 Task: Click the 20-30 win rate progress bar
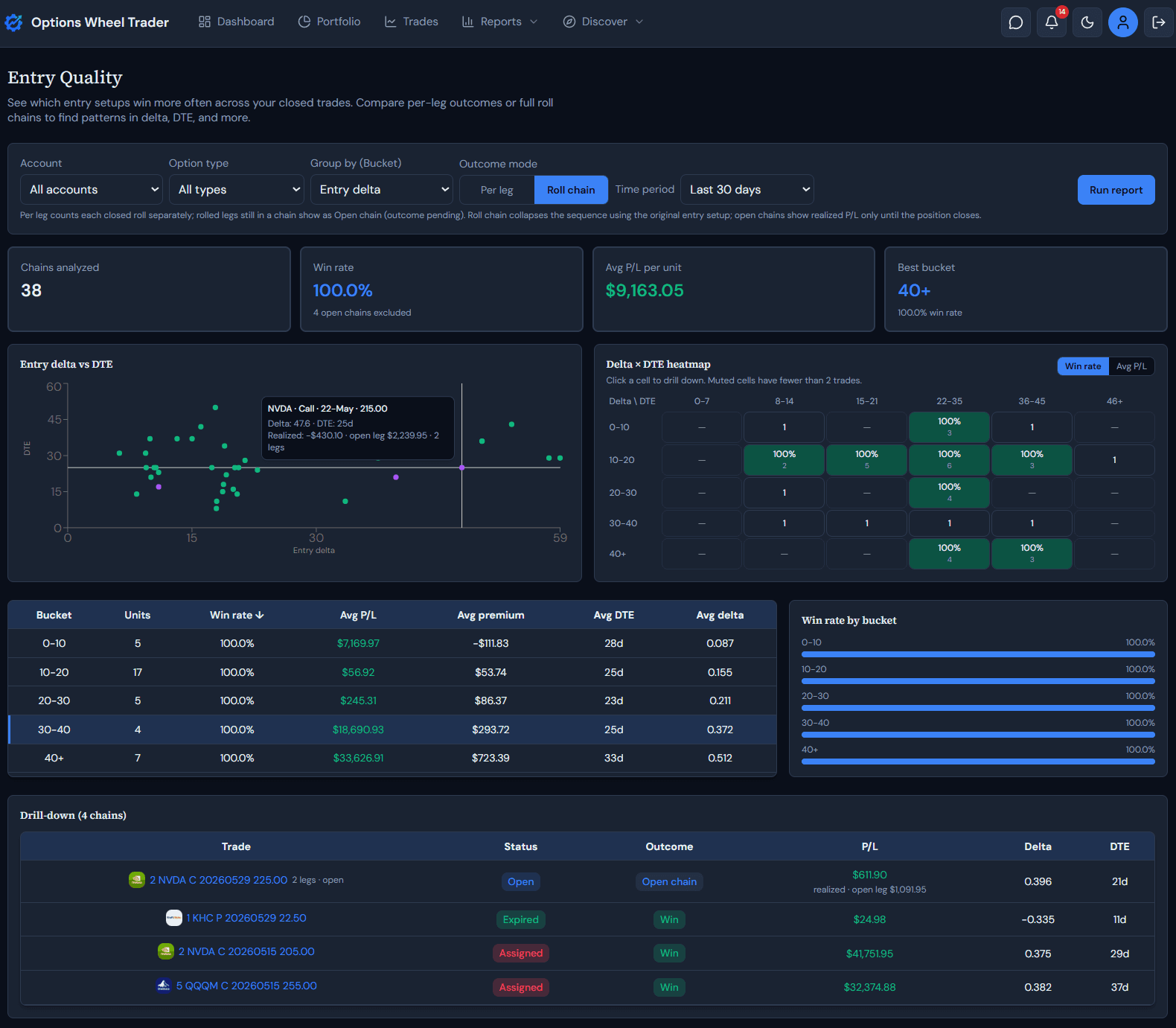tap(978, 708)
